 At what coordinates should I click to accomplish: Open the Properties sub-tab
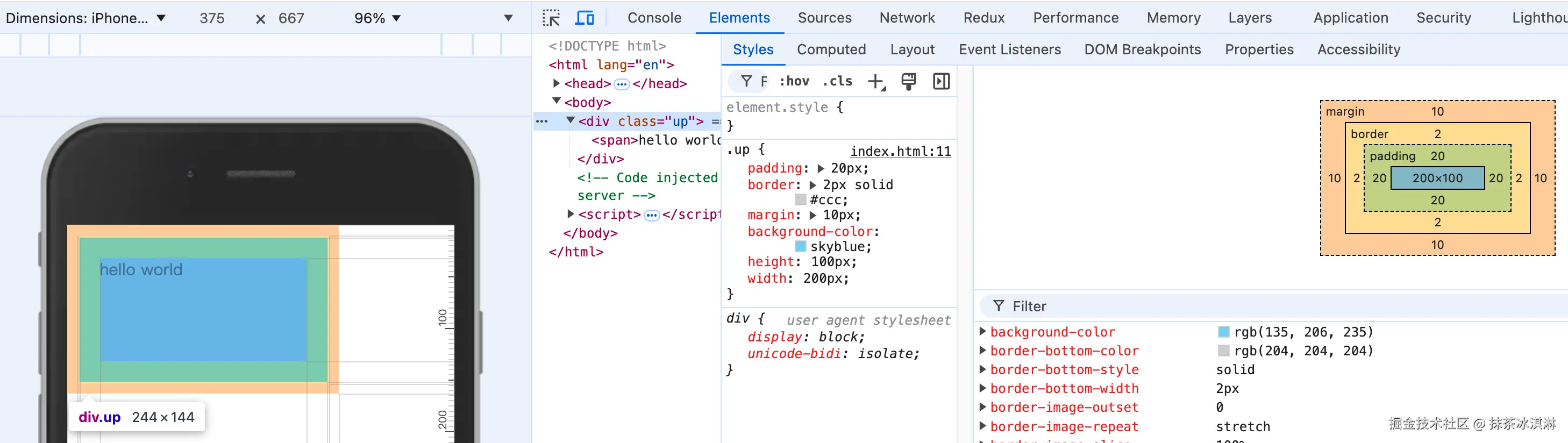tap(1259, 49)
